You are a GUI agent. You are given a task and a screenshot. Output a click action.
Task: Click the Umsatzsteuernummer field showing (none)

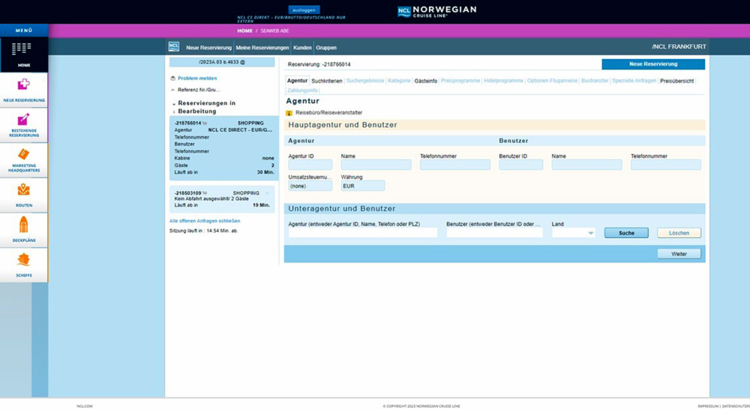310,186
